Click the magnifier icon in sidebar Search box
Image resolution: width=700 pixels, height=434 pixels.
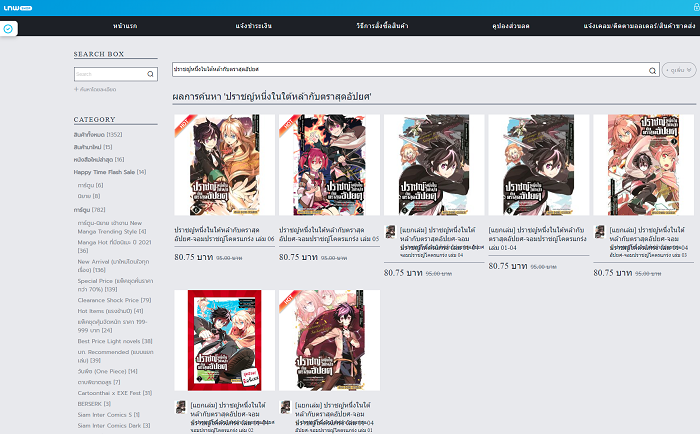[x=150, y=74]
